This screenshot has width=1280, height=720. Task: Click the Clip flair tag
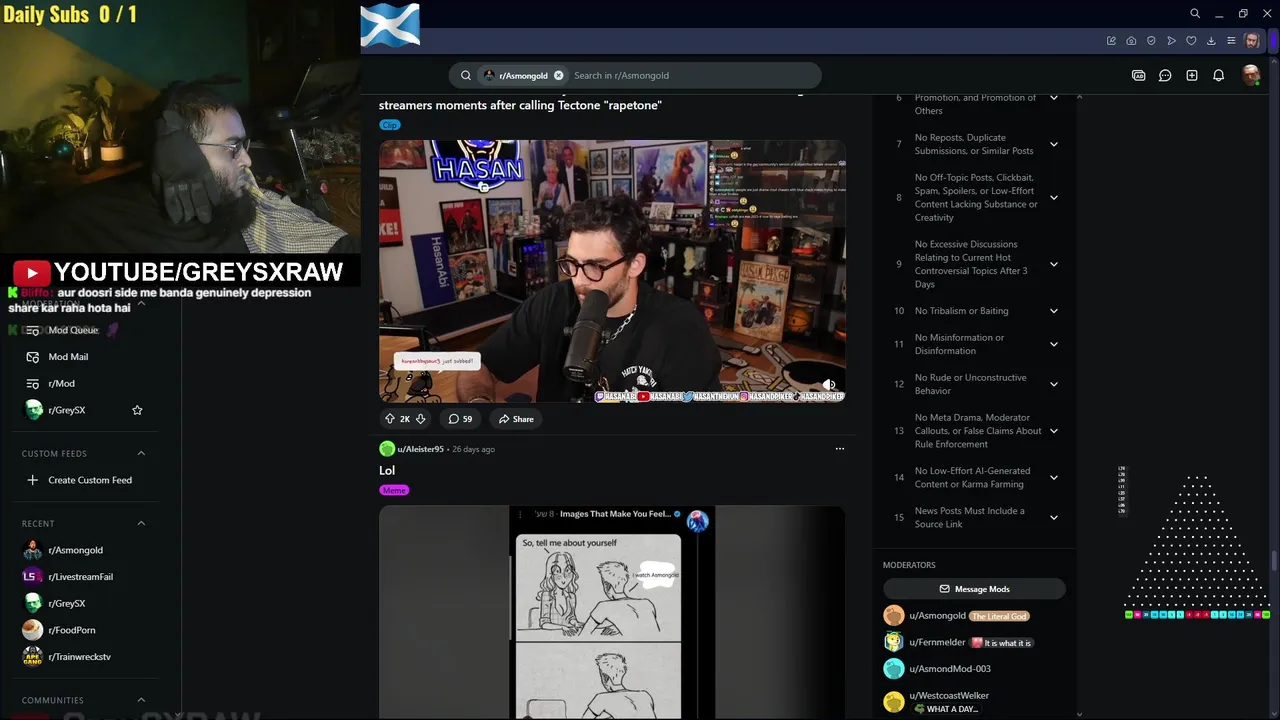[x=390, y=125]
